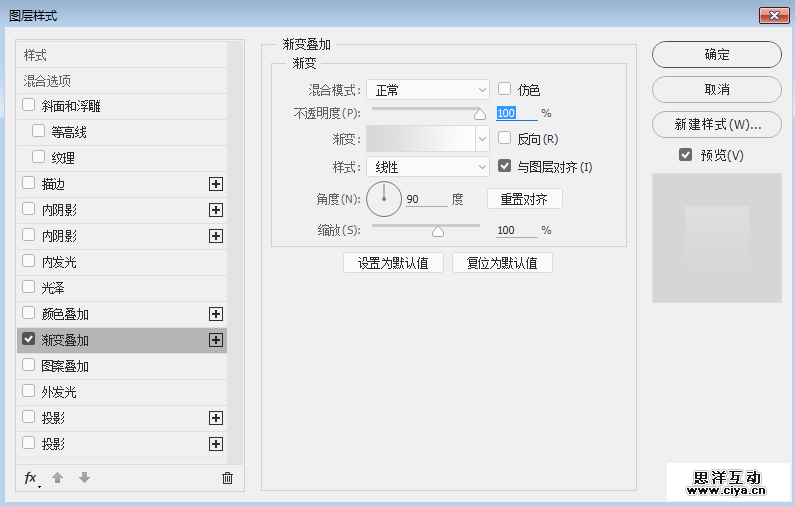
Task: Click the plus icon beside 描边
Action: 215,184
